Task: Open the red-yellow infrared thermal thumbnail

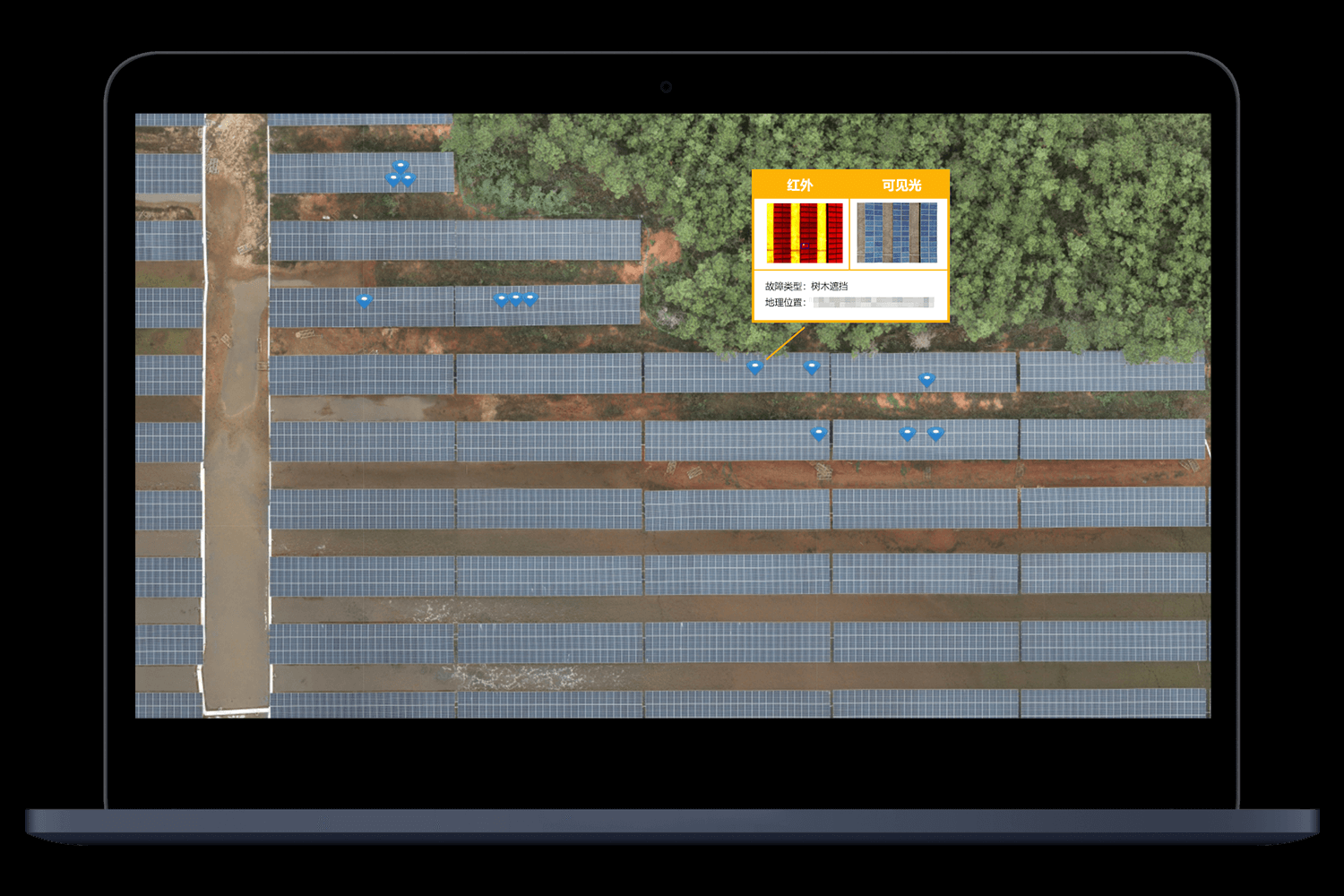Action: tap(805, 232)
